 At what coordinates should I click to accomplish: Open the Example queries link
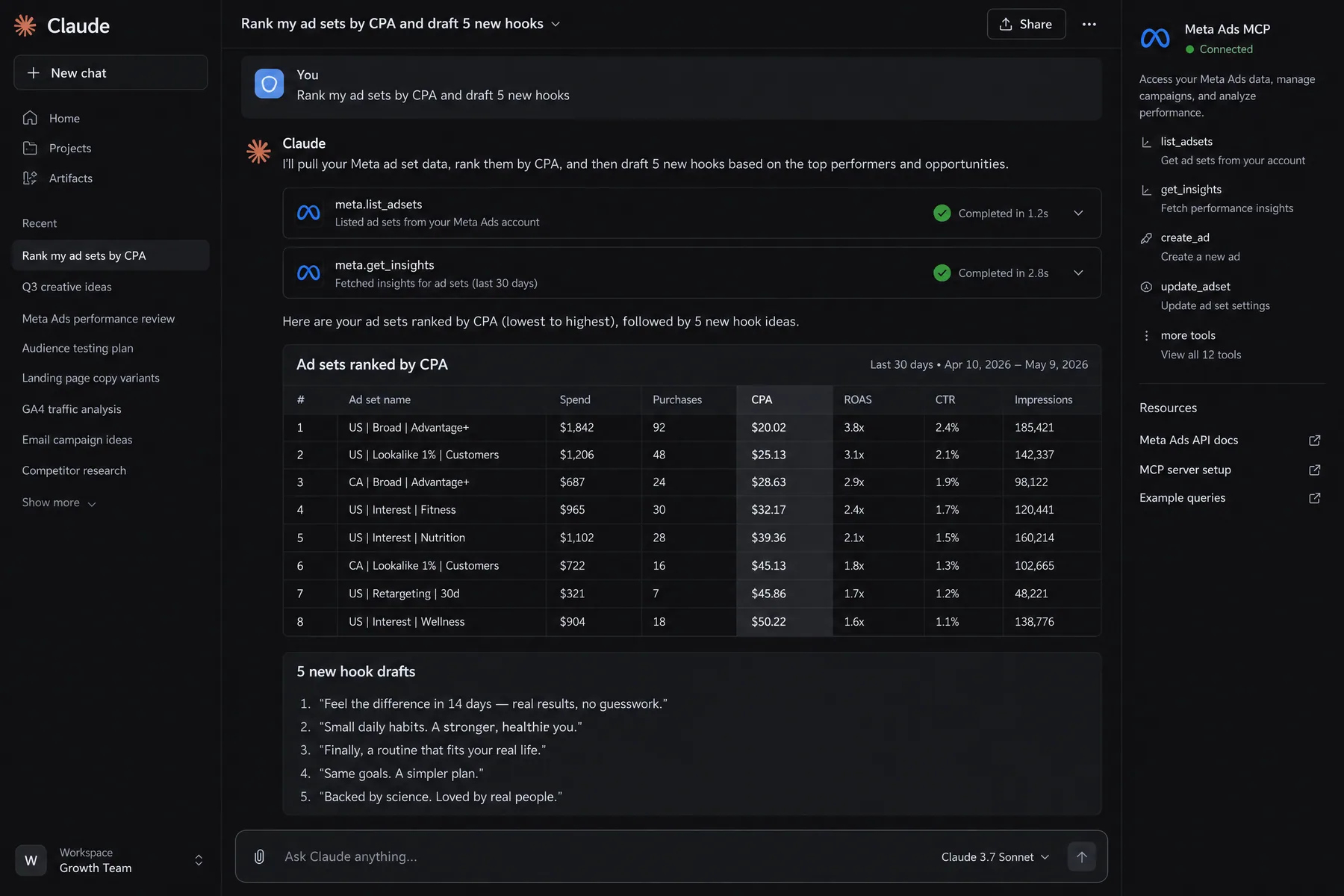(1182, 498)
